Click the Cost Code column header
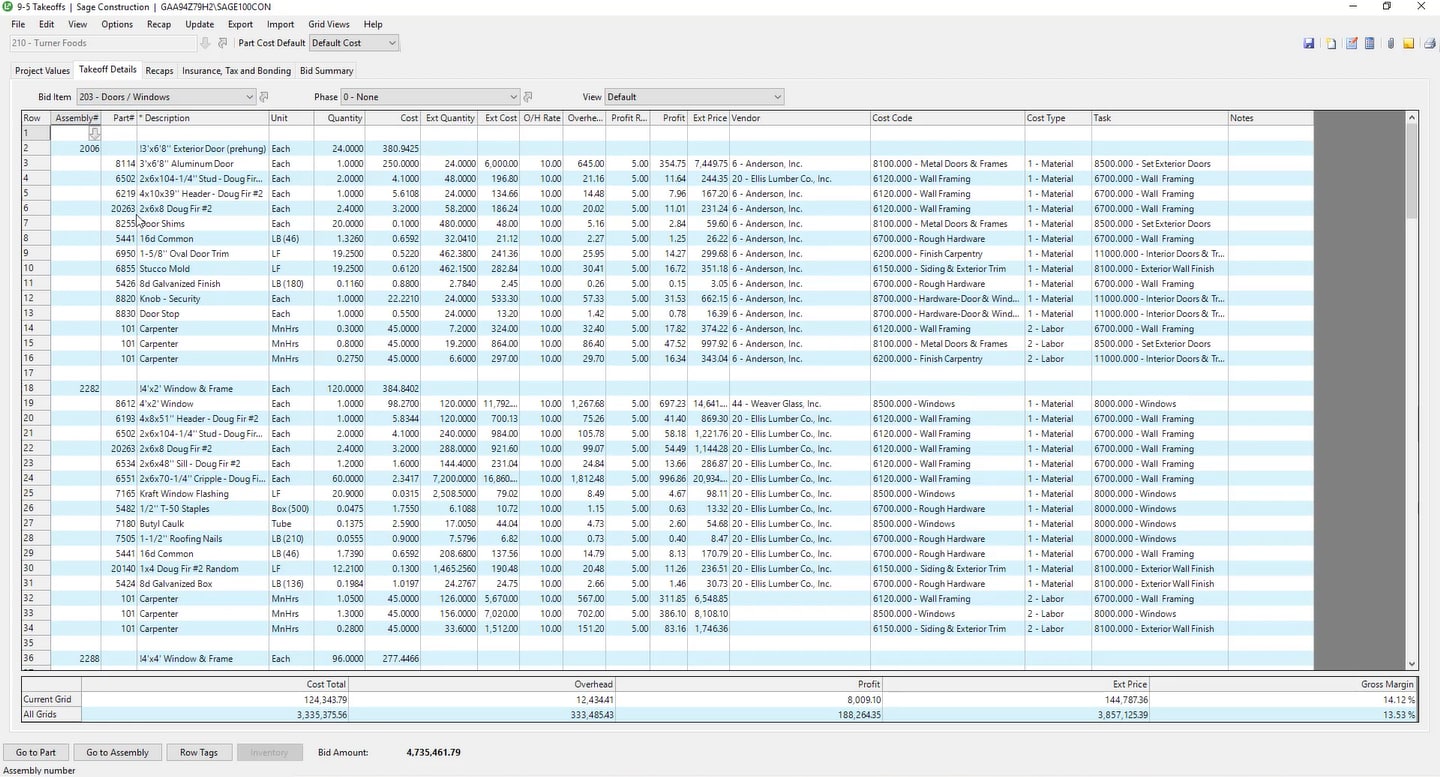Screen dimensions: 1440x777 coord(947,118)
